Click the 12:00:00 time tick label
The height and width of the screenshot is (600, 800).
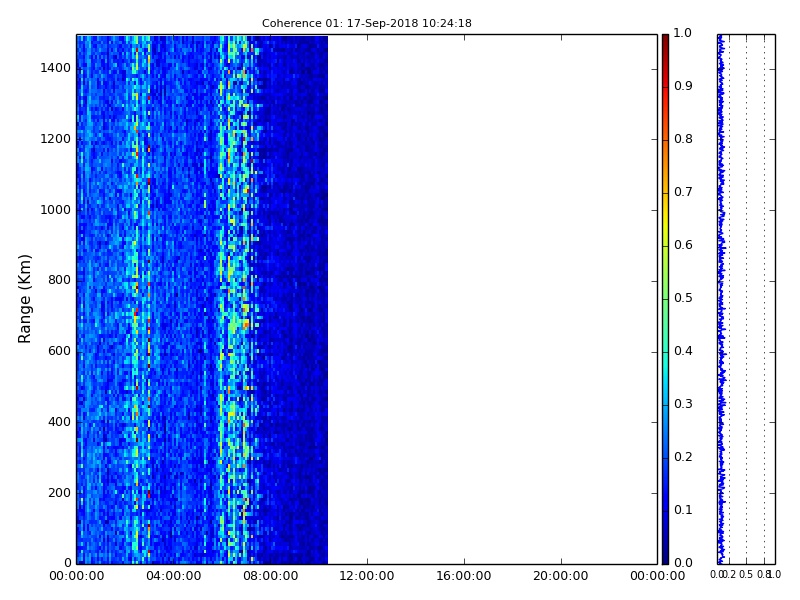367,576
